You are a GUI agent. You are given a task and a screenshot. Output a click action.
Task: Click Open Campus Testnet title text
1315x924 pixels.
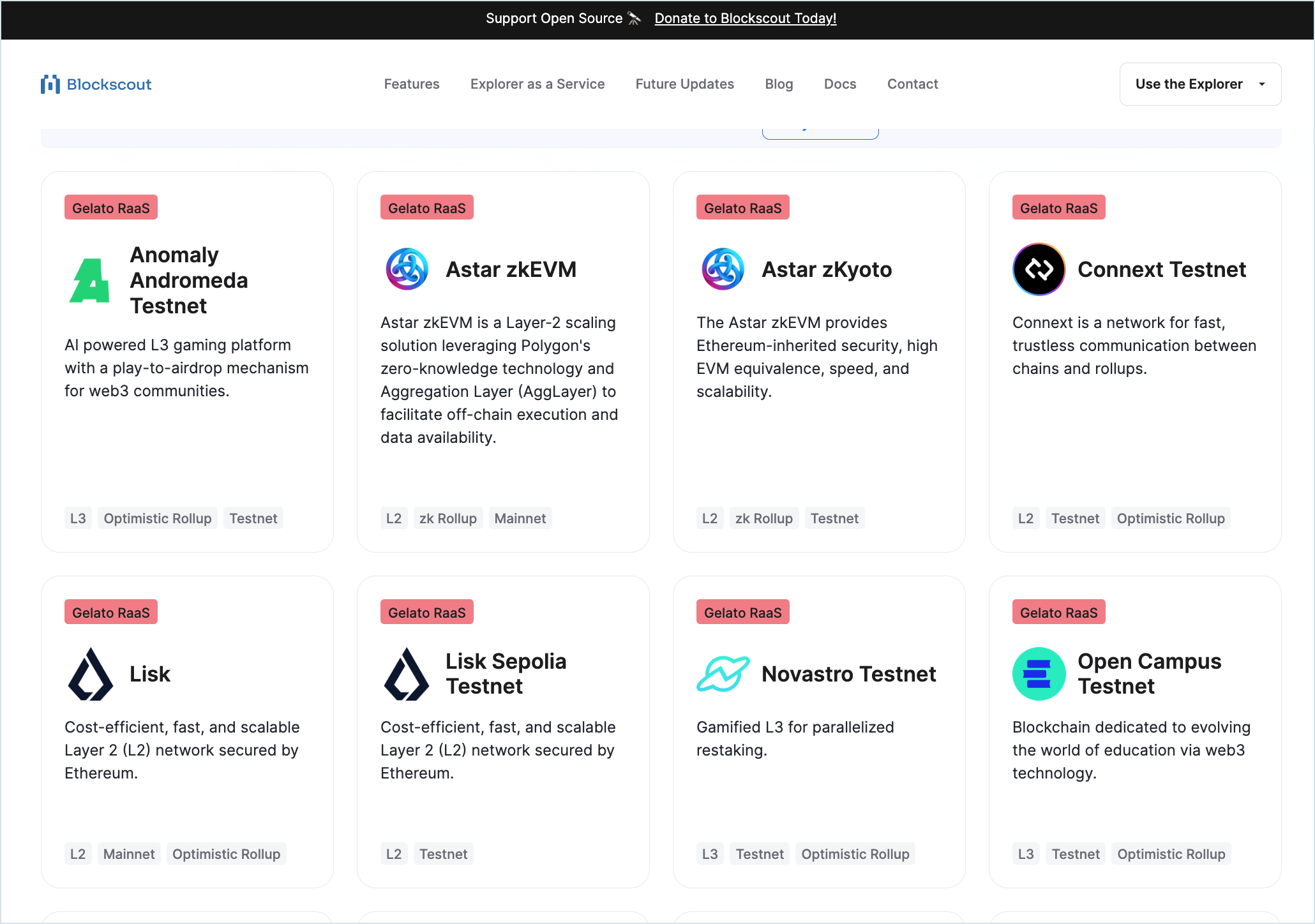(1149, 674)
